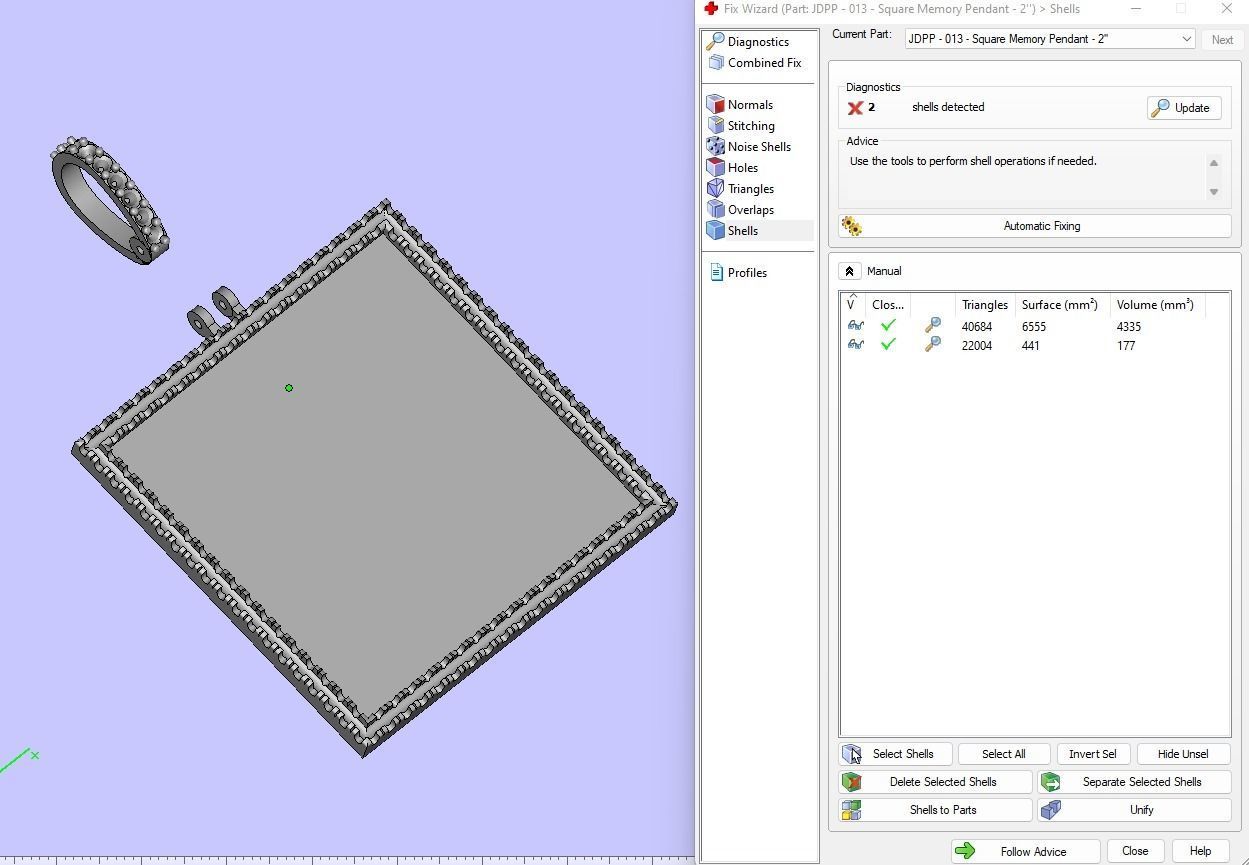Toggle visibility of shell with 40684 triangles
Image resolution: width=1249 pixels, height=865 pixels.
pos(855,326)
